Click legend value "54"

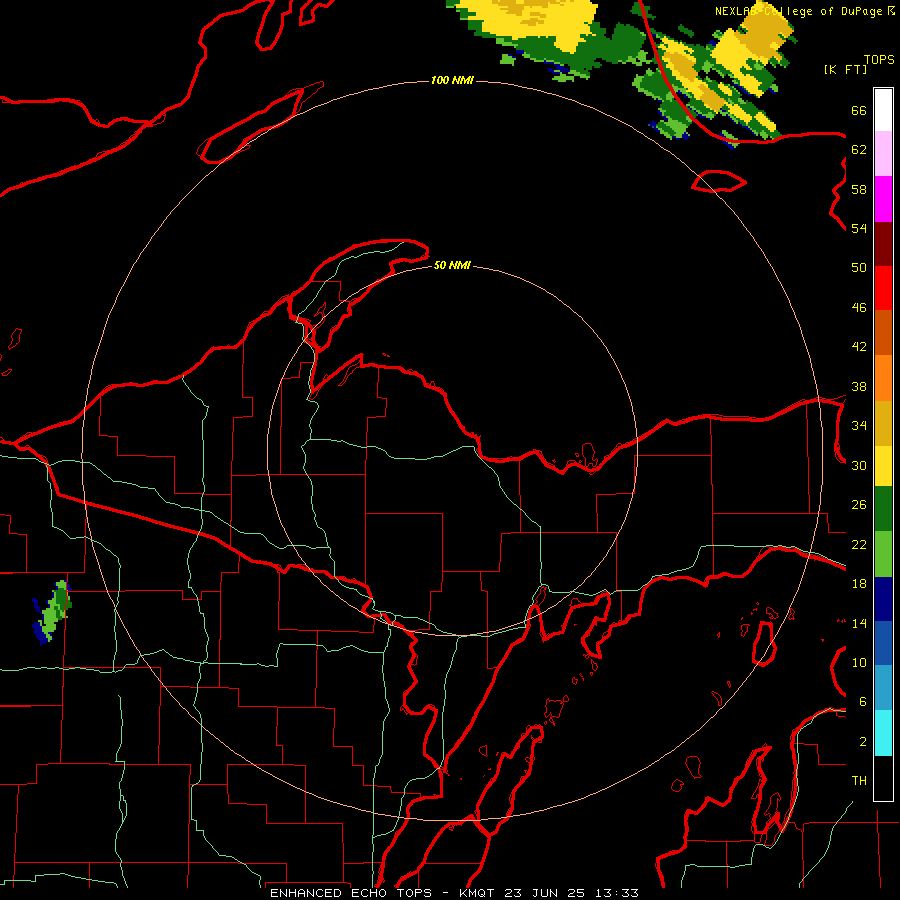(859, 228)
